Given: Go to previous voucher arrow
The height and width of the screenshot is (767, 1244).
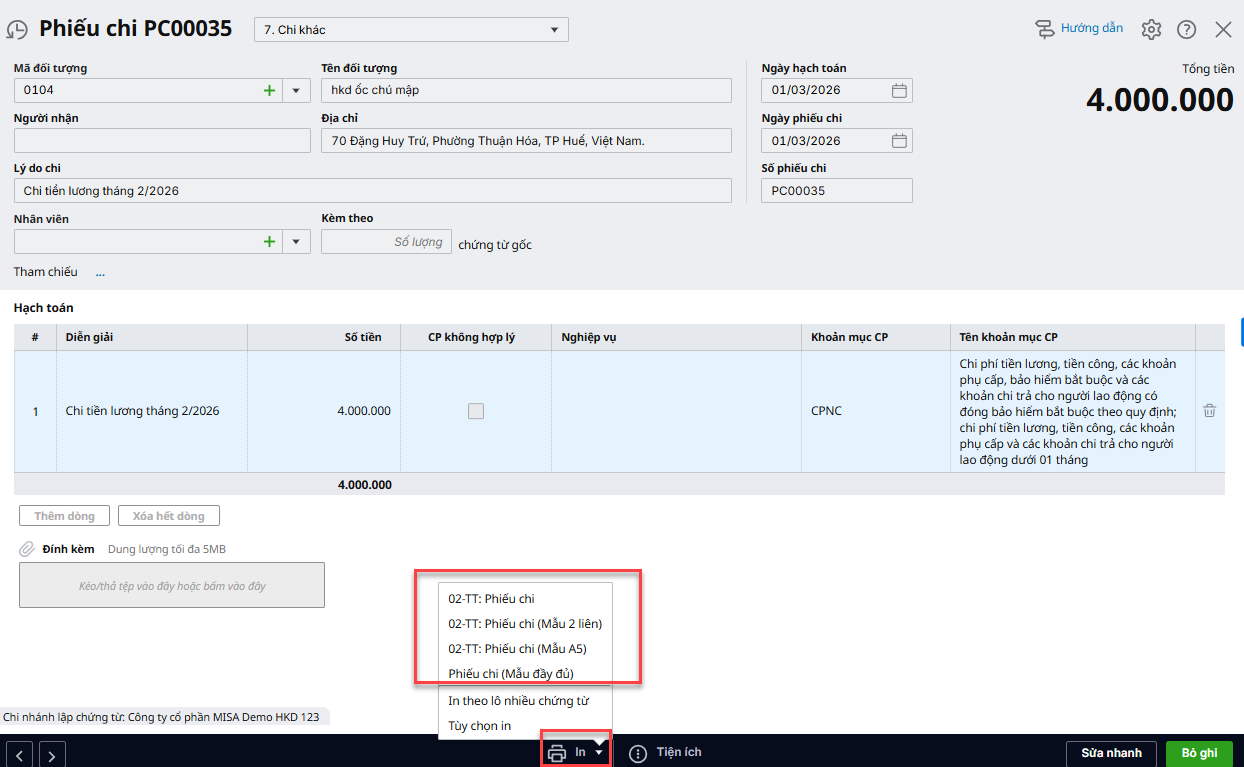Looking at the screenshot, I should point(21,754).
